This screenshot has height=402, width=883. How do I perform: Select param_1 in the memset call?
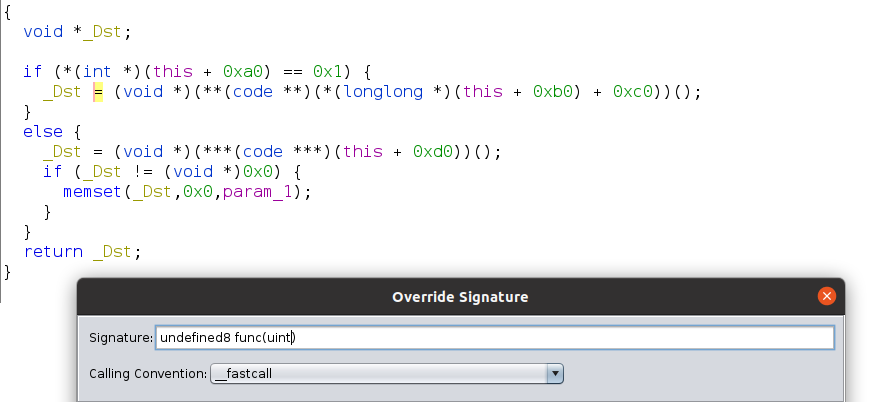click(257, 193)
